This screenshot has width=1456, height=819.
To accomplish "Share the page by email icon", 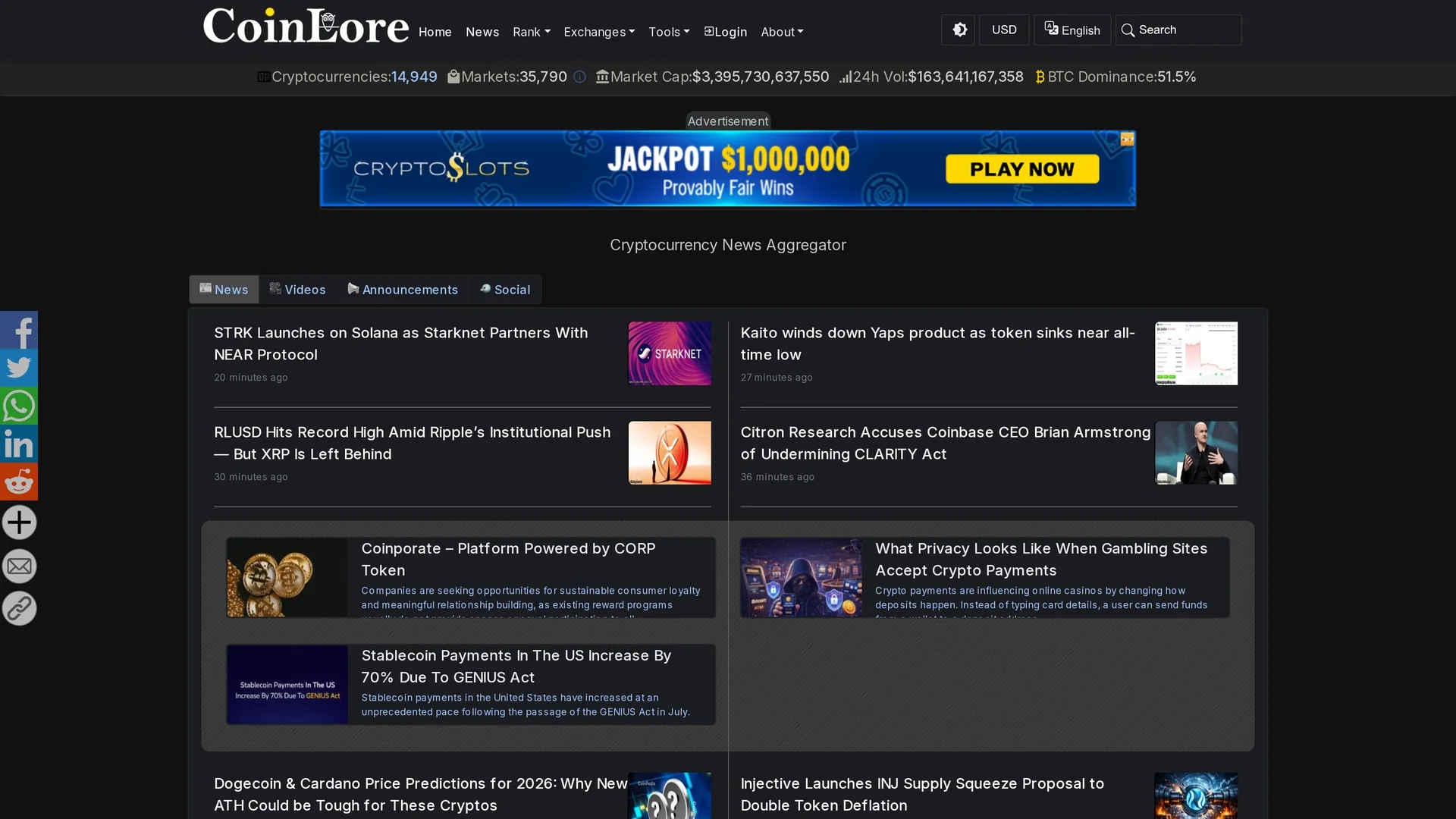I will click(x=19, y=566).
